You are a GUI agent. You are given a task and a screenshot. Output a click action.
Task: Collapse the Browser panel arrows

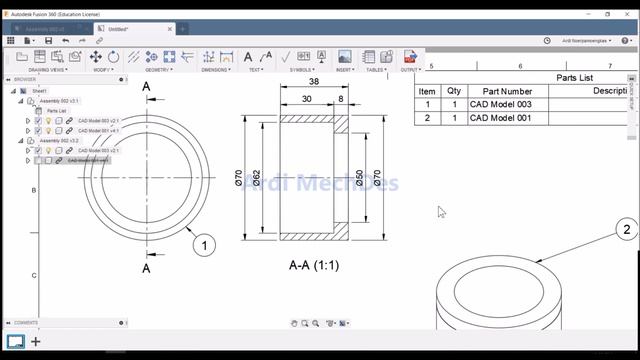coord(8,80)
